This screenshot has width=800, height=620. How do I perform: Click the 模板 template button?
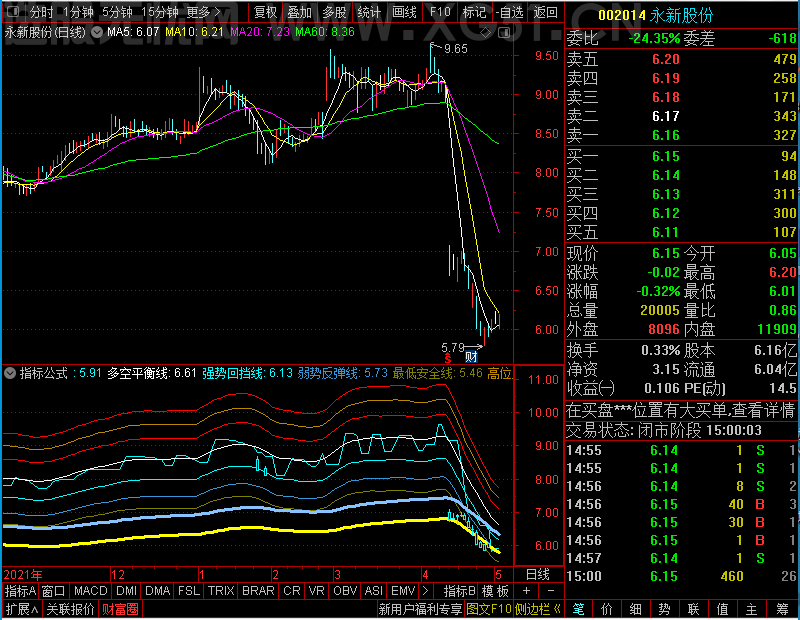pyautogui.click(x=495, y=591)
